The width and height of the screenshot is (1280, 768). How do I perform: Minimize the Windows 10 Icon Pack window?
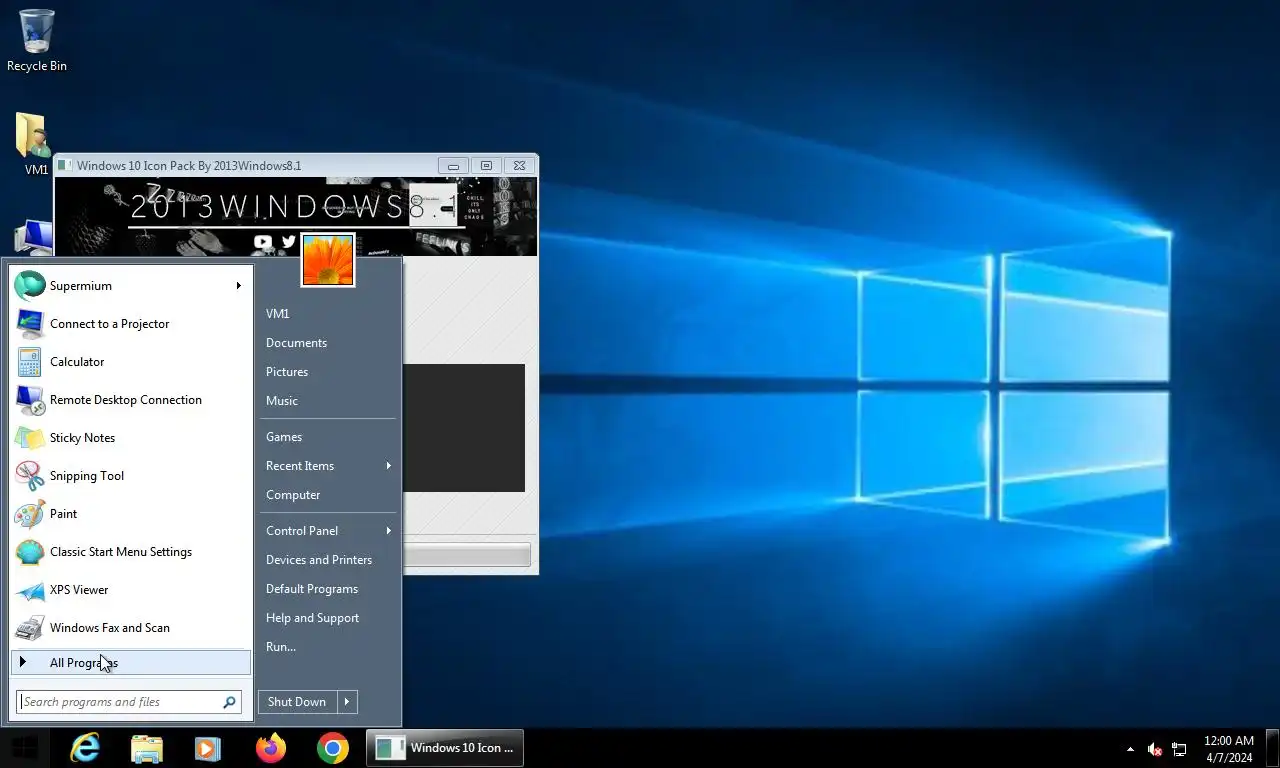453,166
